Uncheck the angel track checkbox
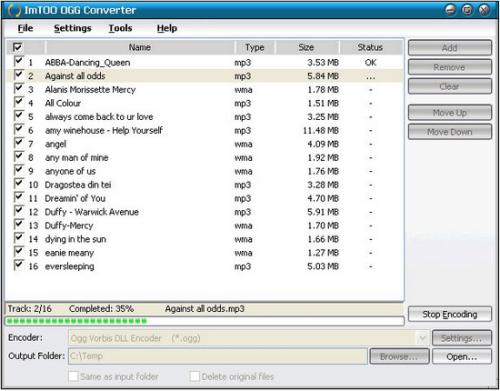The height and width of the screenshot is (391, 500). [x=18, y=143]
